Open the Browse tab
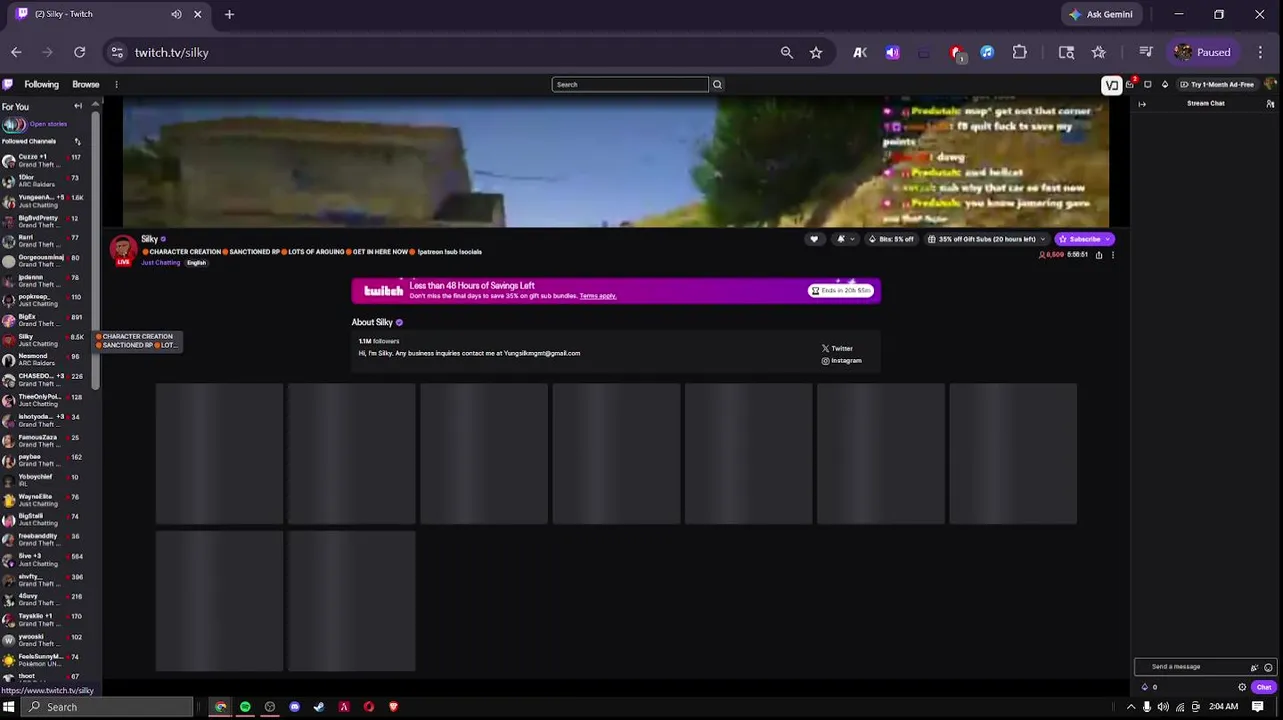Image resolution: width=1283 pixels, height=720 pixels. point(86,85)
